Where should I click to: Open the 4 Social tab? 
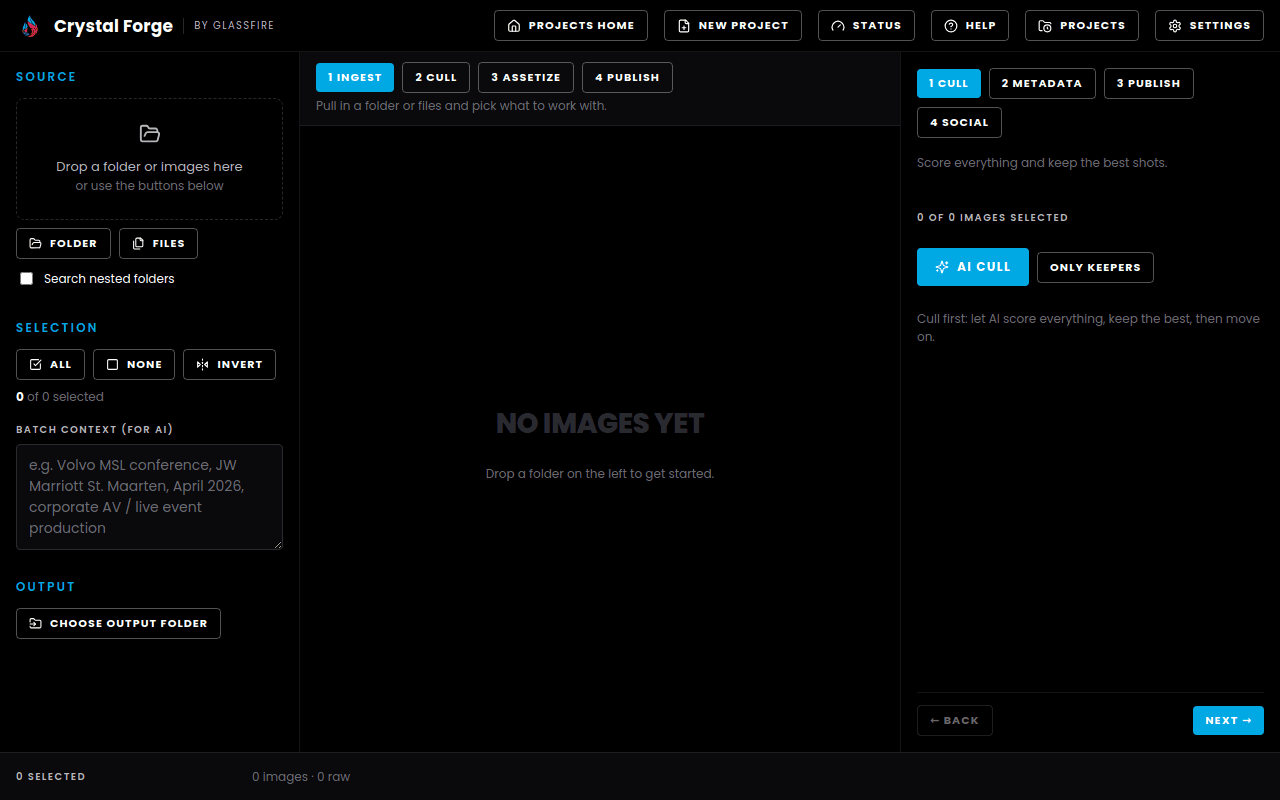[x=959, y=123]
